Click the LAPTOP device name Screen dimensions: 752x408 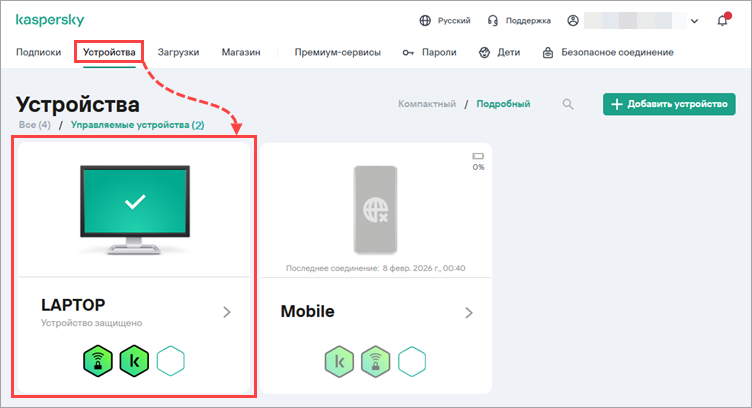73,305
